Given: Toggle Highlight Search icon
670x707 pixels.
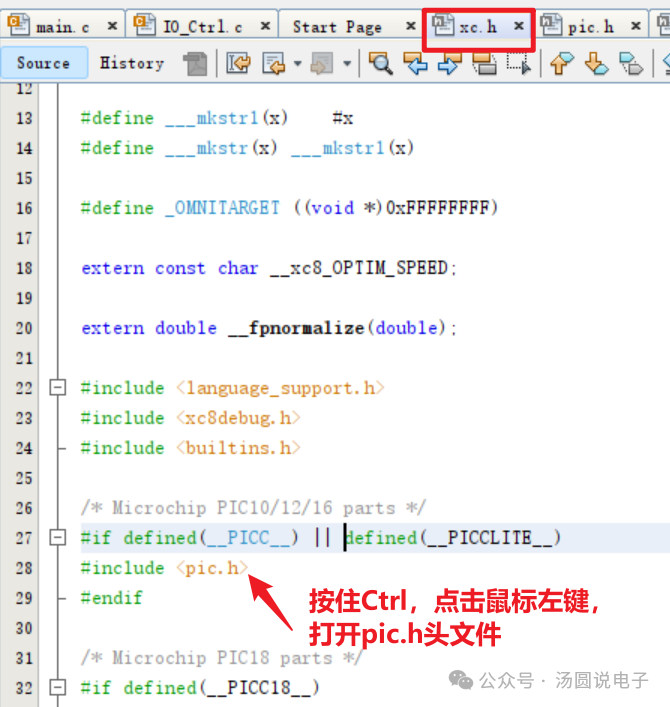Looking at the screenshot, I should pyautogui.click(x=484, y=63).
